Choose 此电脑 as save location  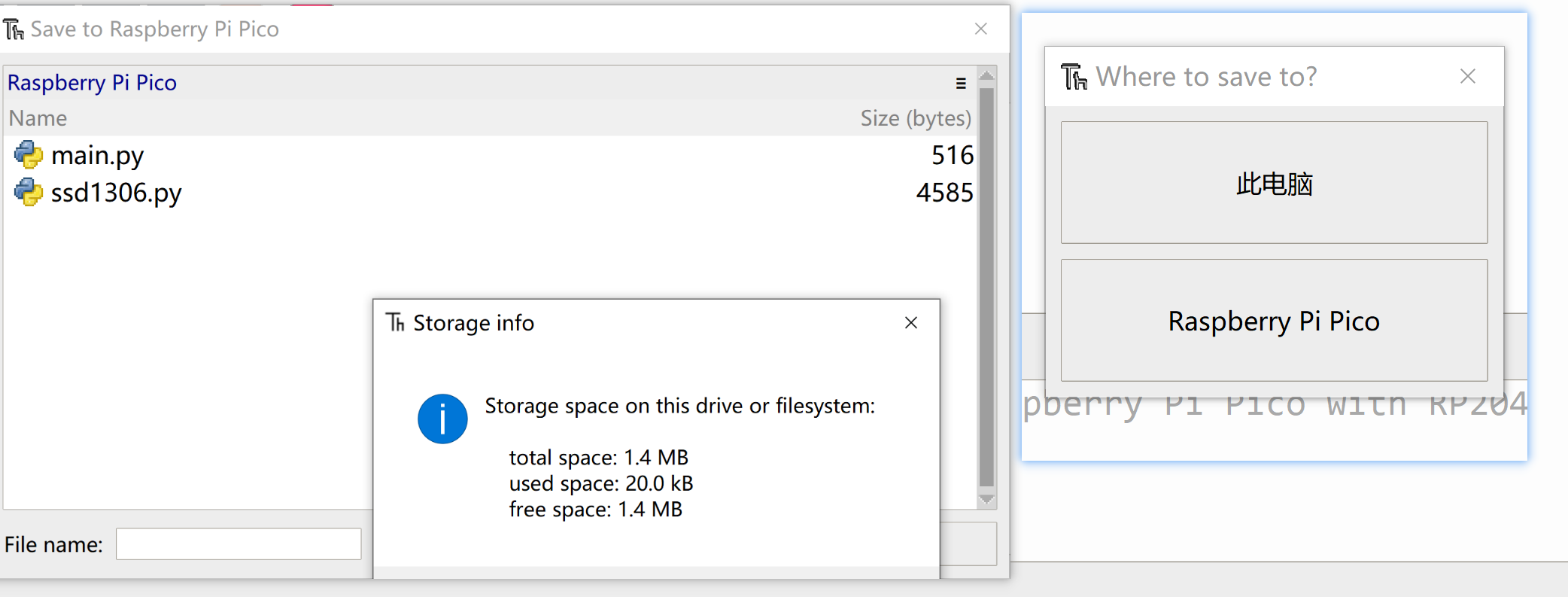tap(1274, 183)
